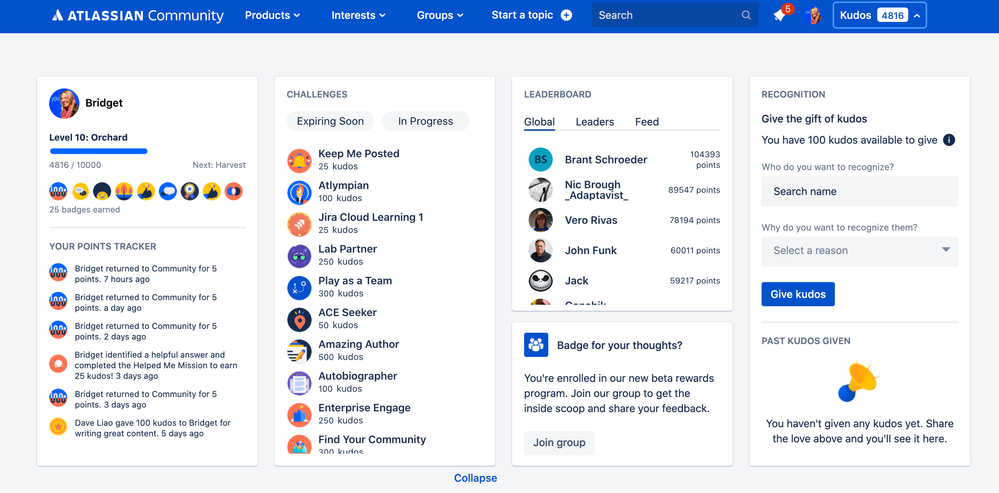Click the Atlassian Community logo
This screenshot has width=999, height=493.
[138, 15]
